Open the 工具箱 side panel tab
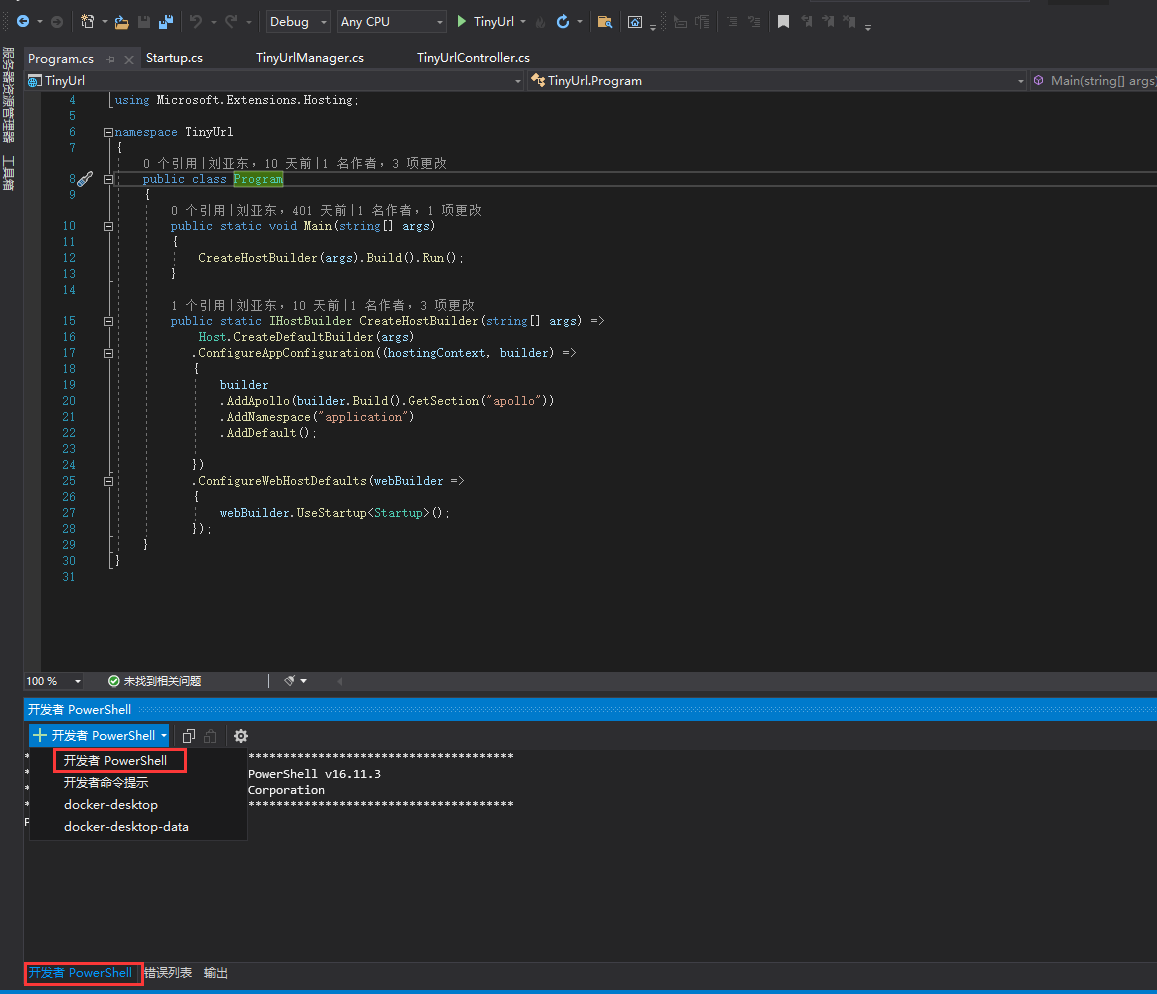1157x994 pixels. pyautogui.click(x=8, y=173)
